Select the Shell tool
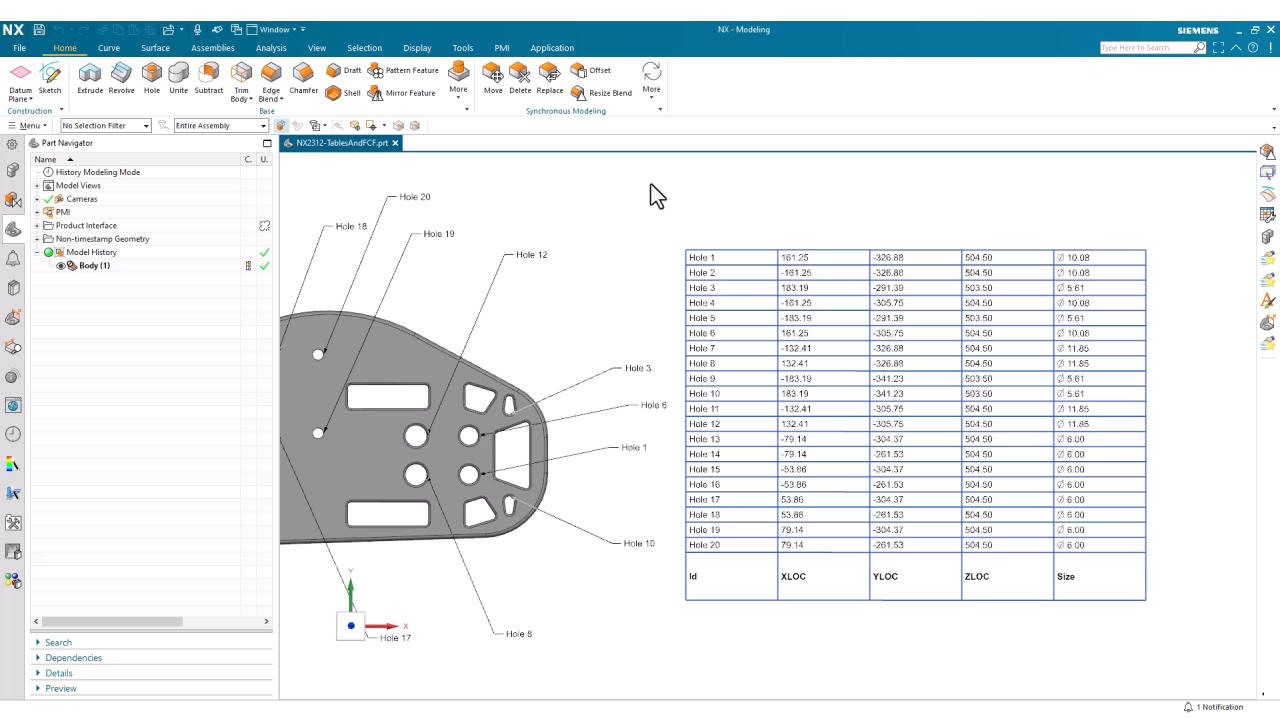The image size is (1280, 720). coord(334,93)
